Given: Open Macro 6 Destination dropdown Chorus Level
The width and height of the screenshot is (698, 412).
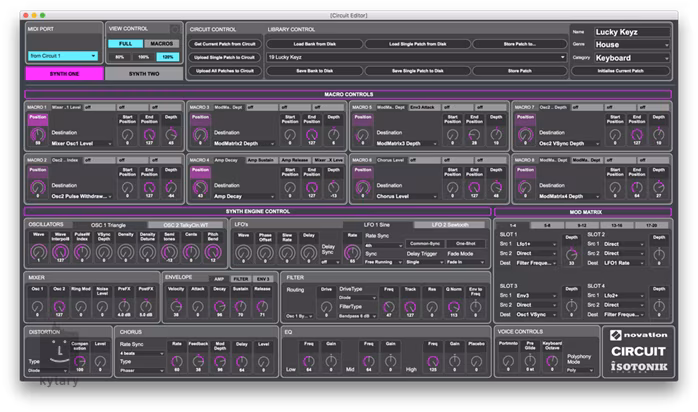Looking at the screenshot, I should pos(406,196).
